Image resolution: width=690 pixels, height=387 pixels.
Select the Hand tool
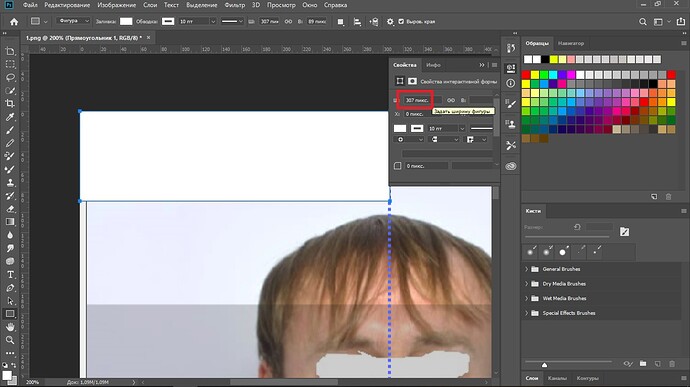point(10,327)
